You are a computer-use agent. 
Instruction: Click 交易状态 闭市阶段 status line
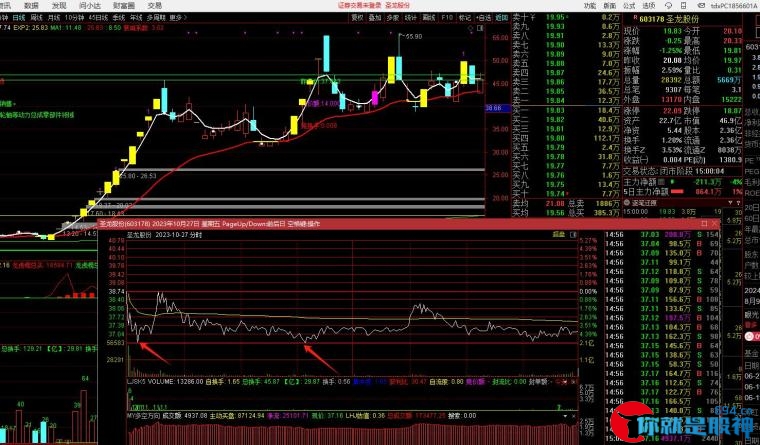[x=674, y=171]
